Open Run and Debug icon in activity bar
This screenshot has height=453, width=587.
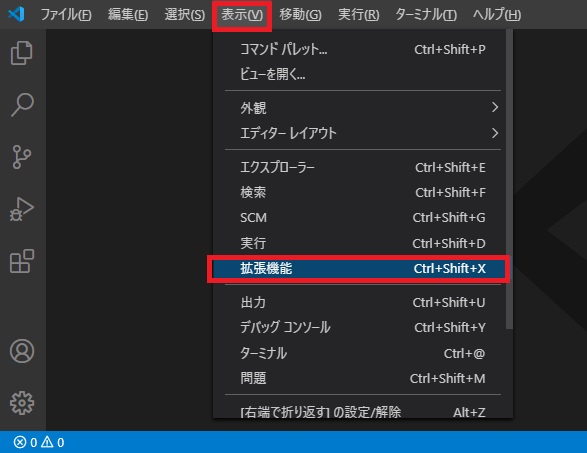pos(22,209)
